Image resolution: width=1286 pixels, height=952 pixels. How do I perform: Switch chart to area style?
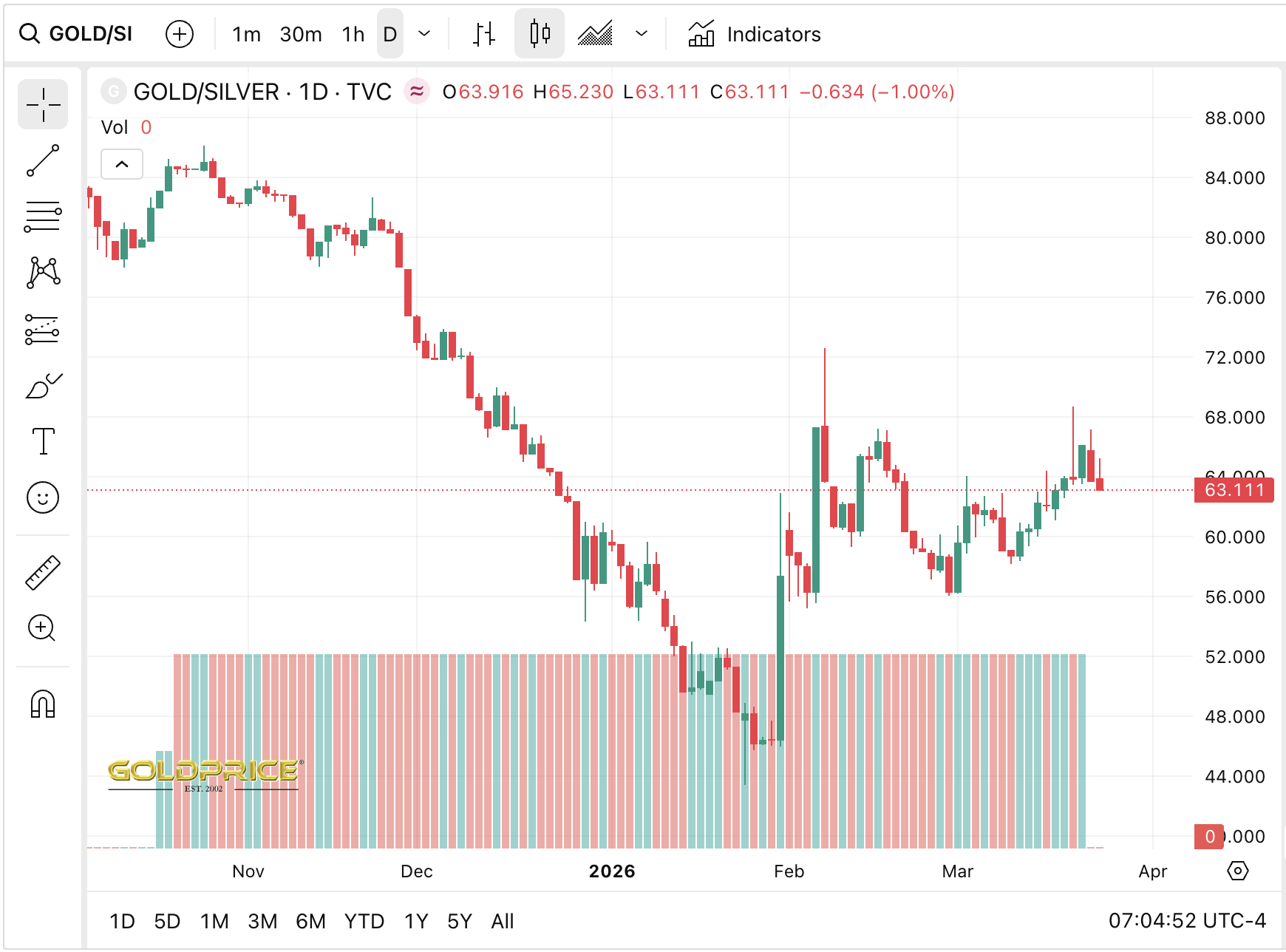(596, 33)
